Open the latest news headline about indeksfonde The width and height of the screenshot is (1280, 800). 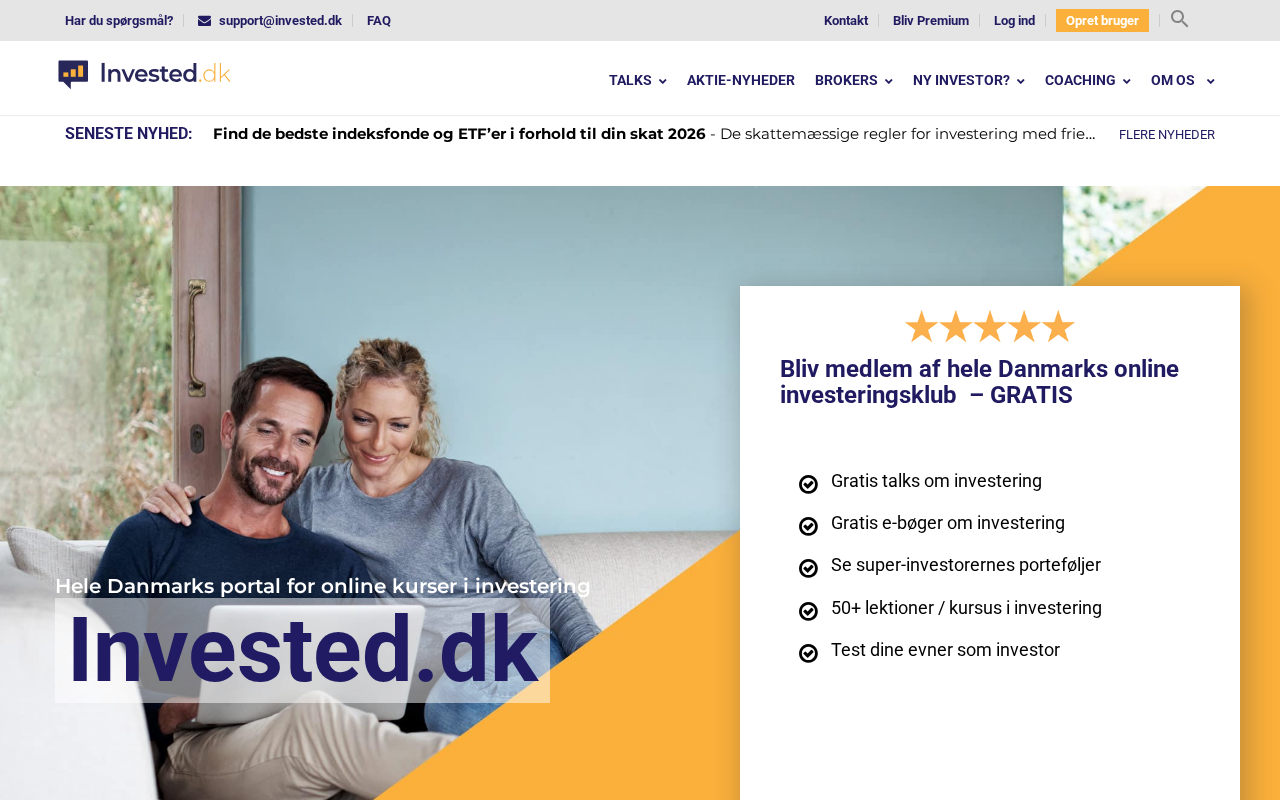pyautogui.click(x=459, y=134)
